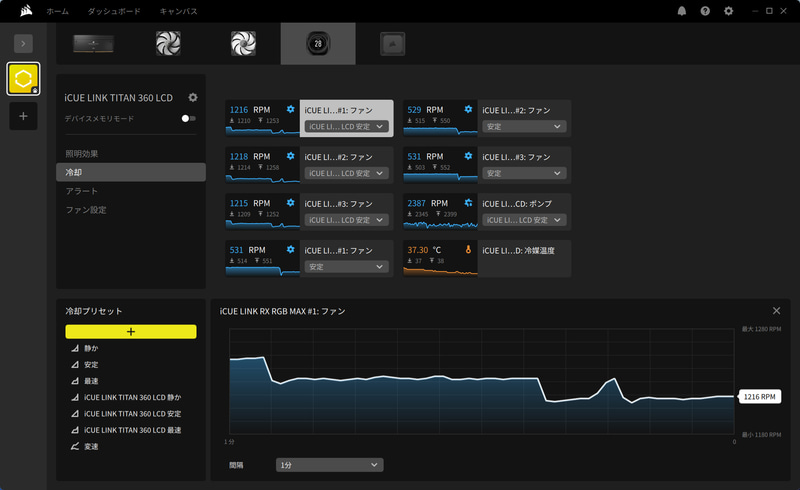The width and height of the screenshot is (800, 490).
Task: Add a new profile with the plus icon
Action: [23, 116]
